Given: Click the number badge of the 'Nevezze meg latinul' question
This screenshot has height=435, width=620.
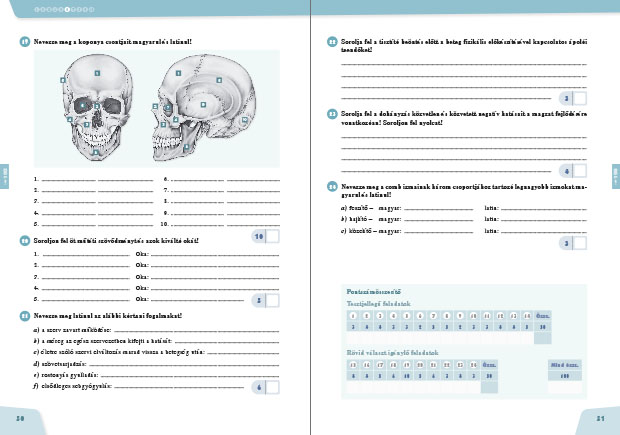Looking at the screenshot, I should (24, 314).
